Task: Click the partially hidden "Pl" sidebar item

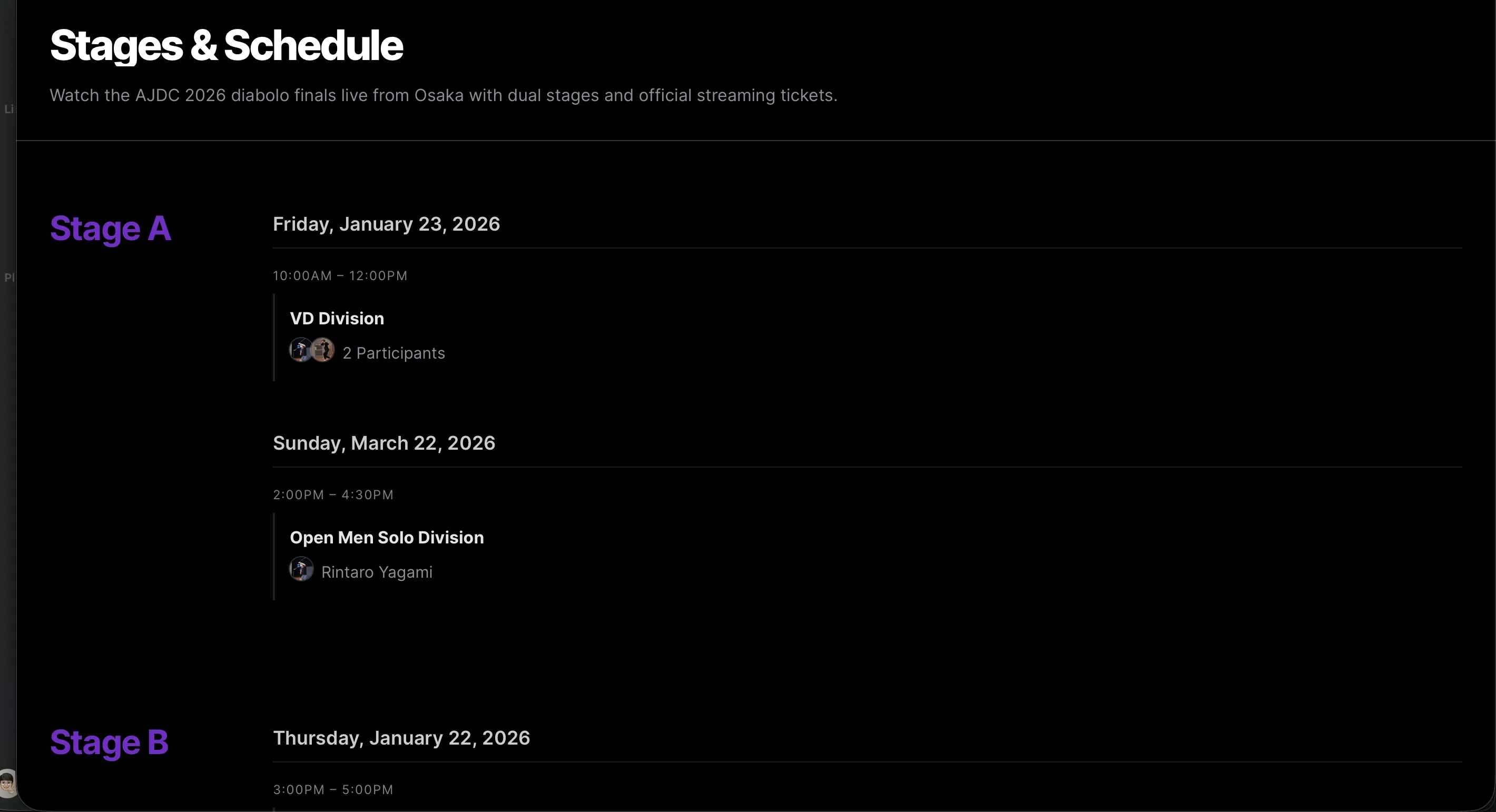Action: click(x=8, y=278)
